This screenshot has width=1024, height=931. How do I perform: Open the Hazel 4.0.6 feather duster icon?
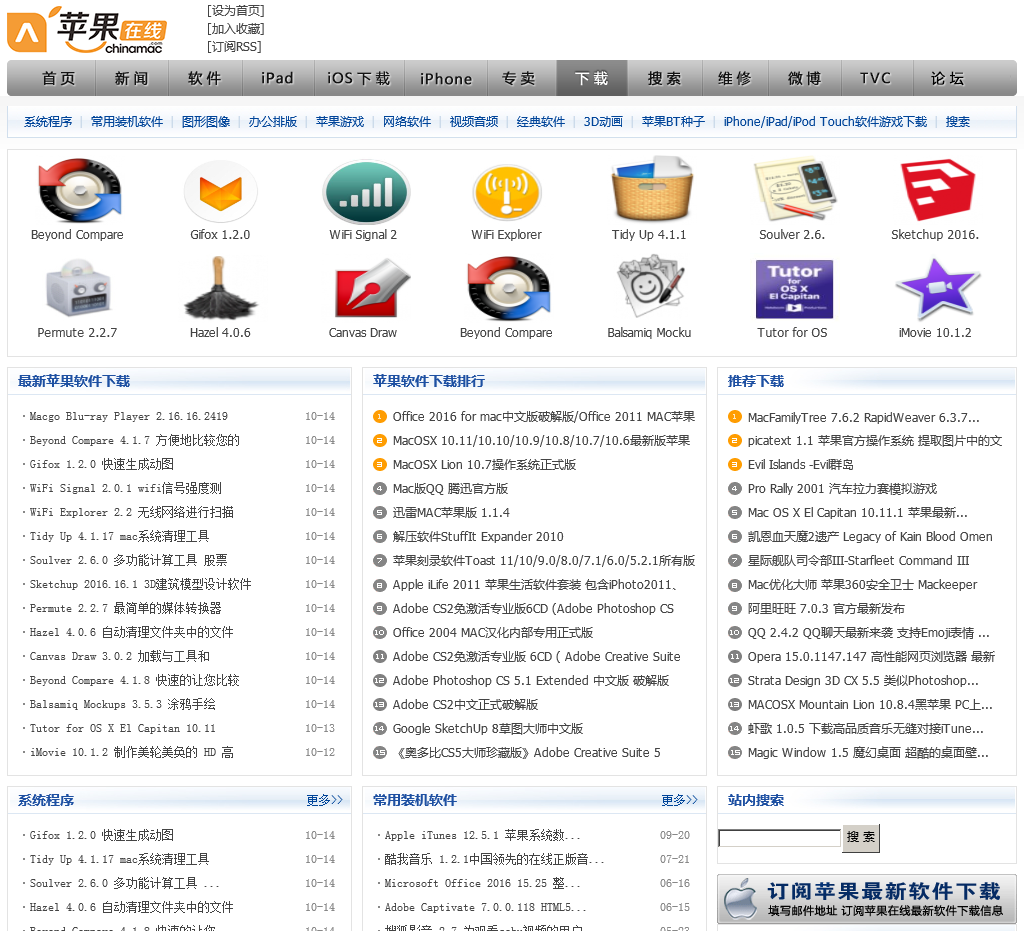pyautogui.click(x=220, y=288)
